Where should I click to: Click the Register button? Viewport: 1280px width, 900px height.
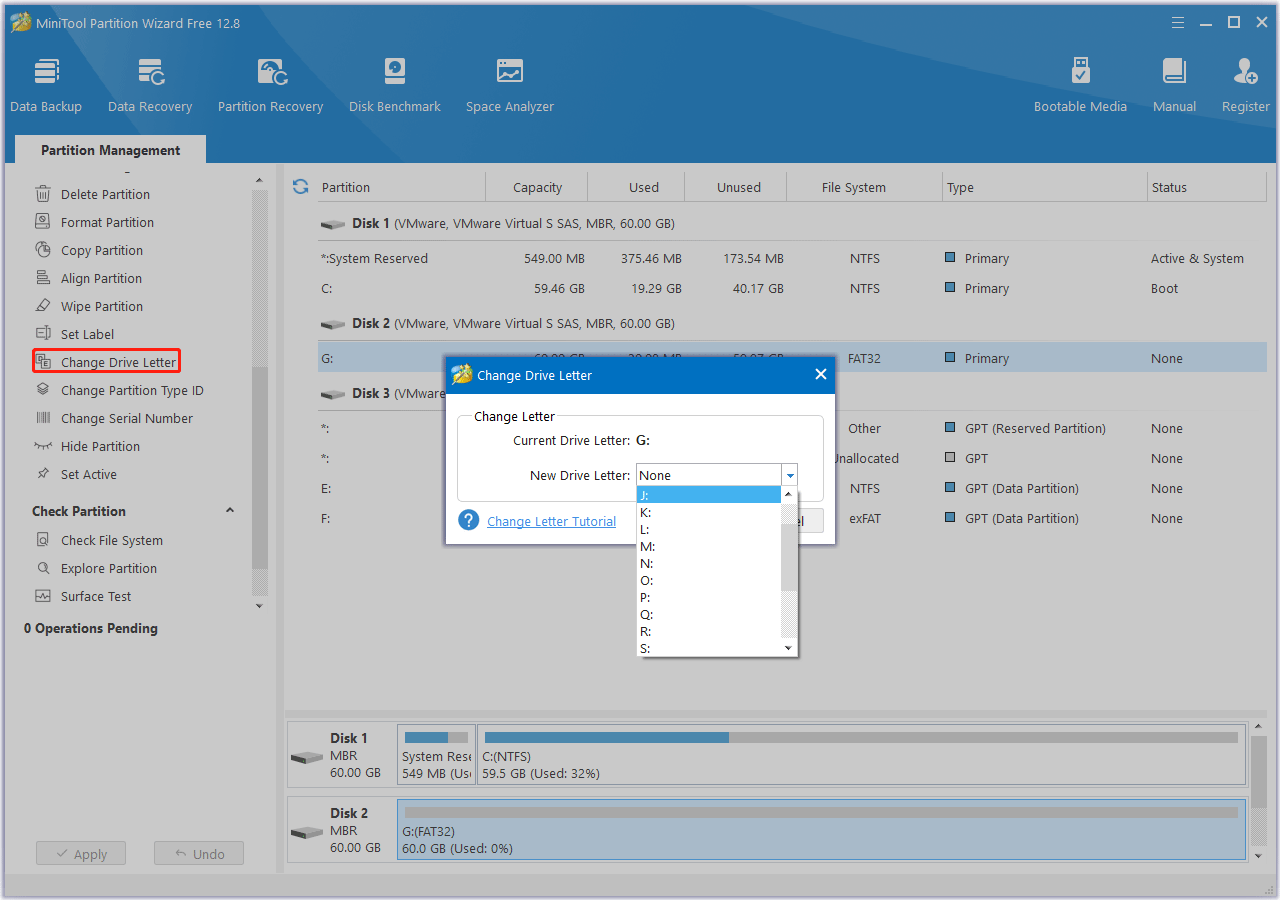point(1245,82)
